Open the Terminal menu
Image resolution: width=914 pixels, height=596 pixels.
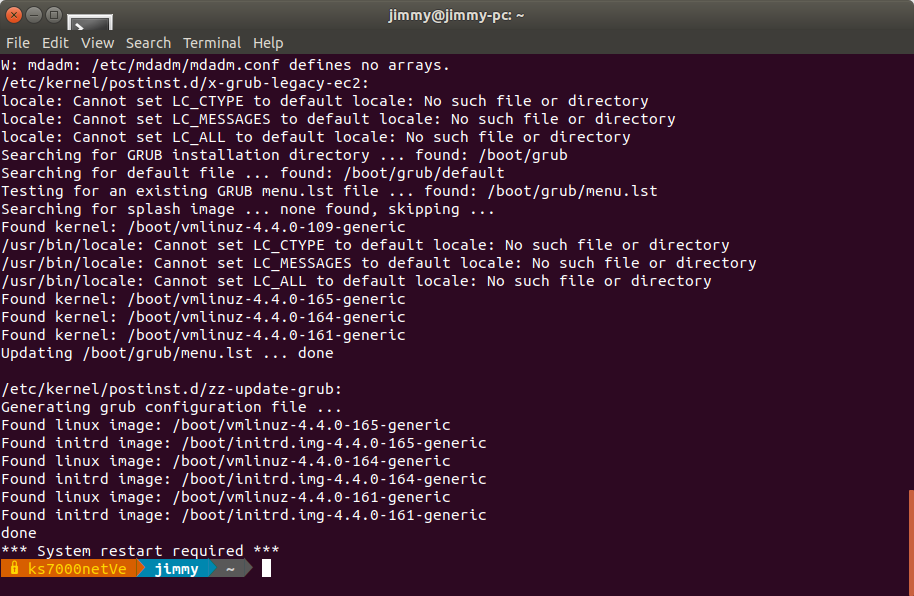(212, 43)
